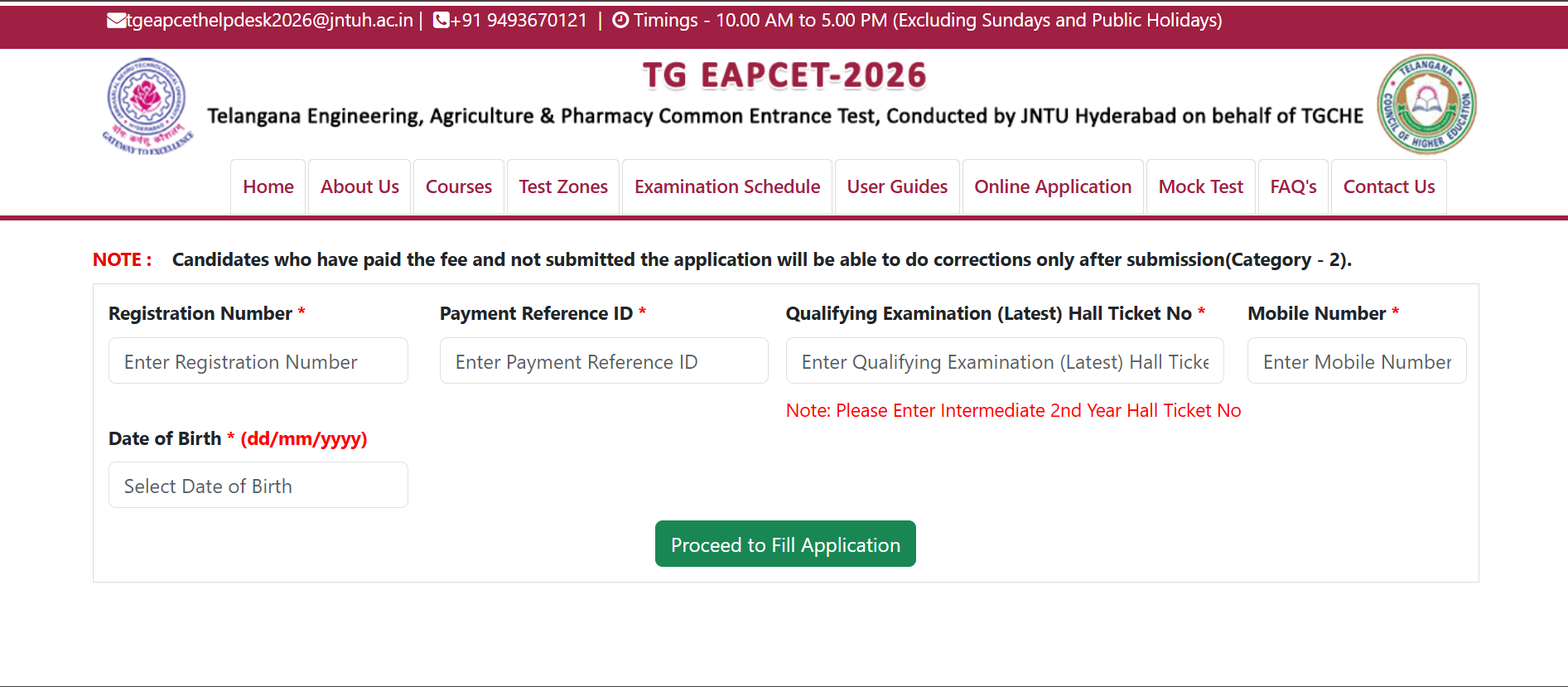Open the Date of Birth picker field
Image resolution: width=1568 pixels, height=687 pixels.
tap(258, 486)
